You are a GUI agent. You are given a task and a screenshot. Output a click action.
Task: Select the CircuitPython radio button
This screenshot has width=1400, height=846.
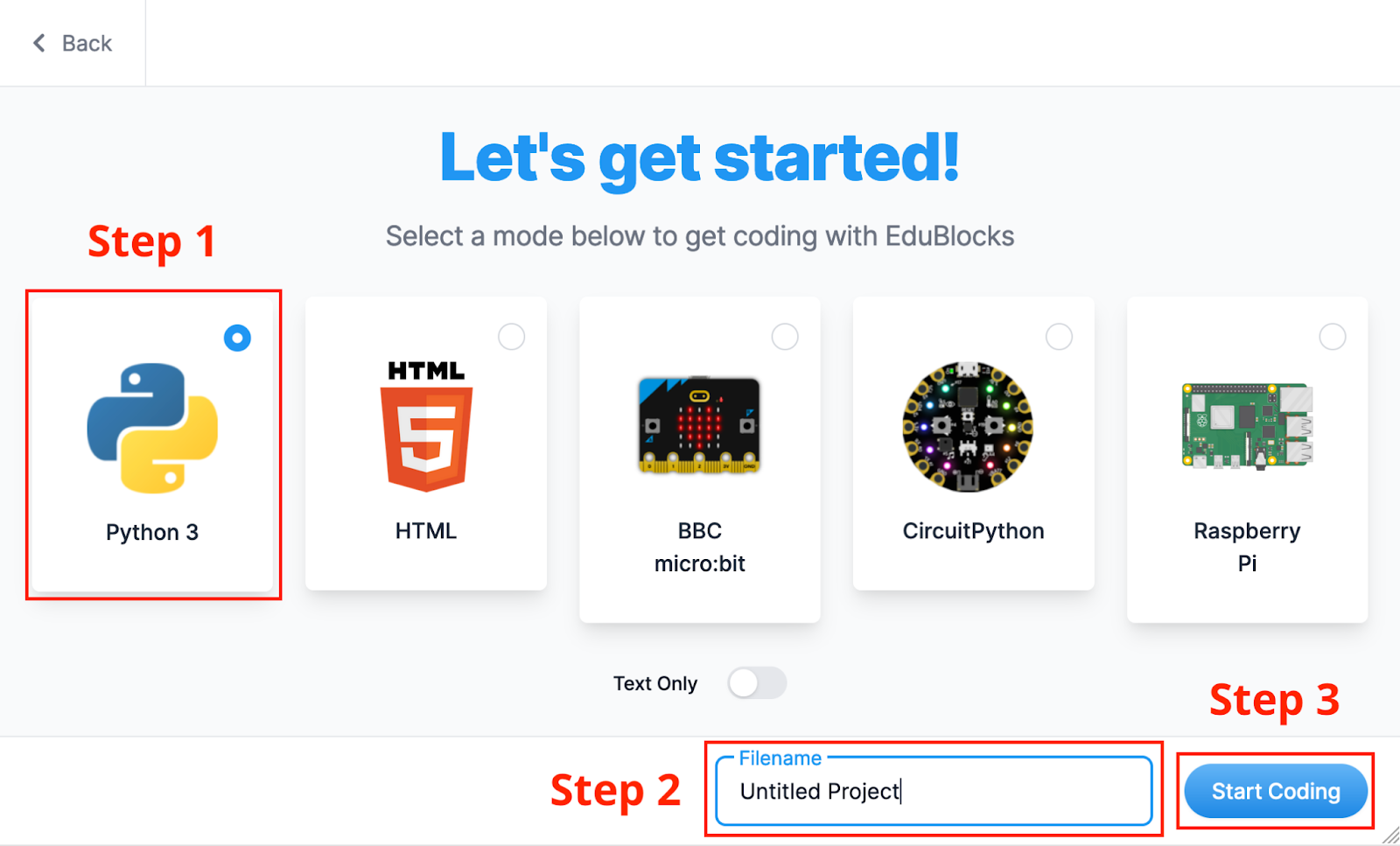(x=1059, y=337)
